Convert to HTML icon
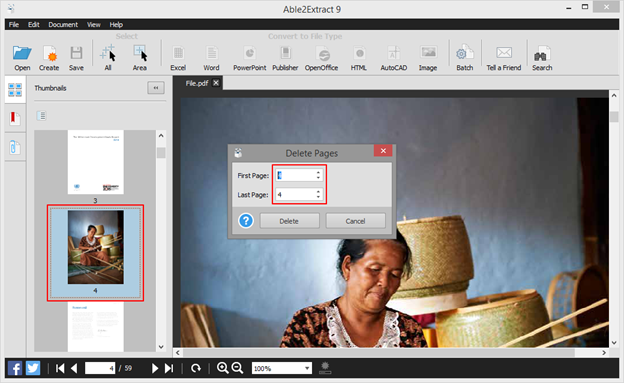 [x=359, y=53]
